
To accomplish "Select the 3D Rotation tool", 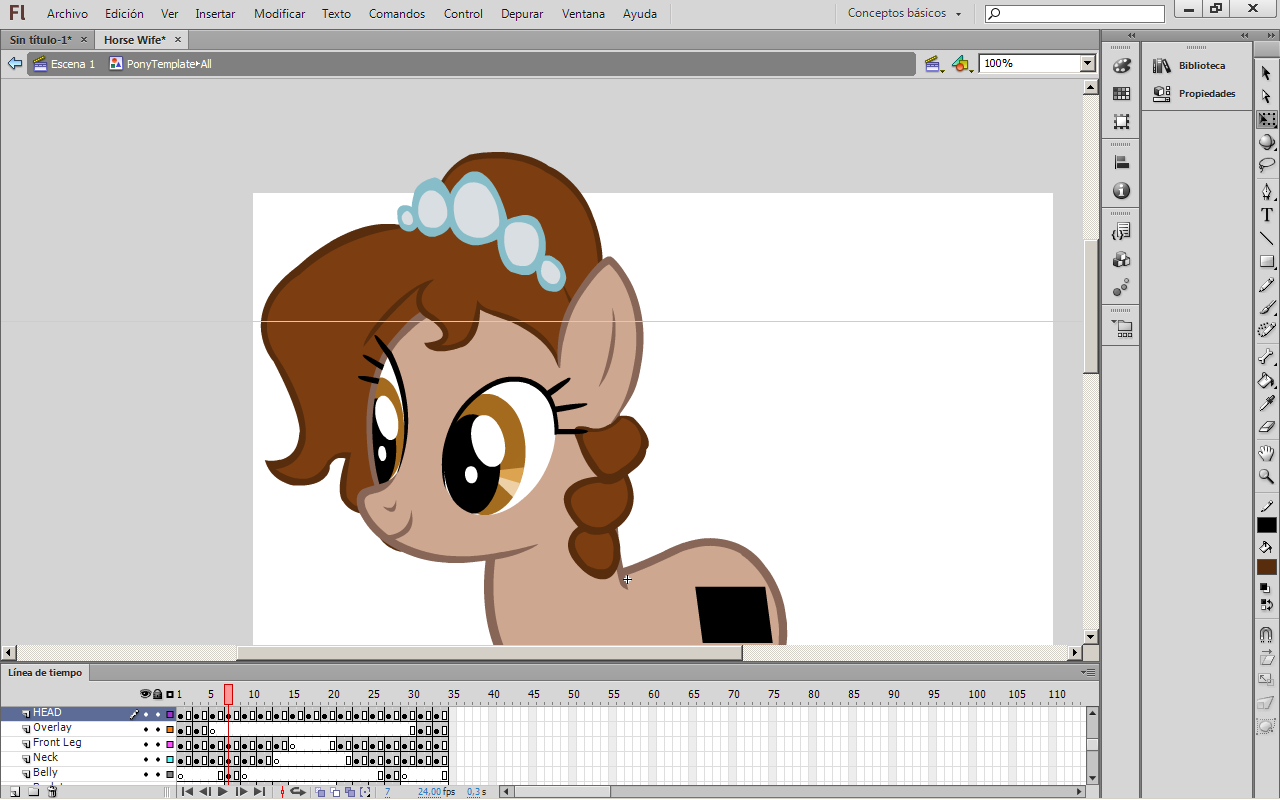I will [x=1266, y=142].
